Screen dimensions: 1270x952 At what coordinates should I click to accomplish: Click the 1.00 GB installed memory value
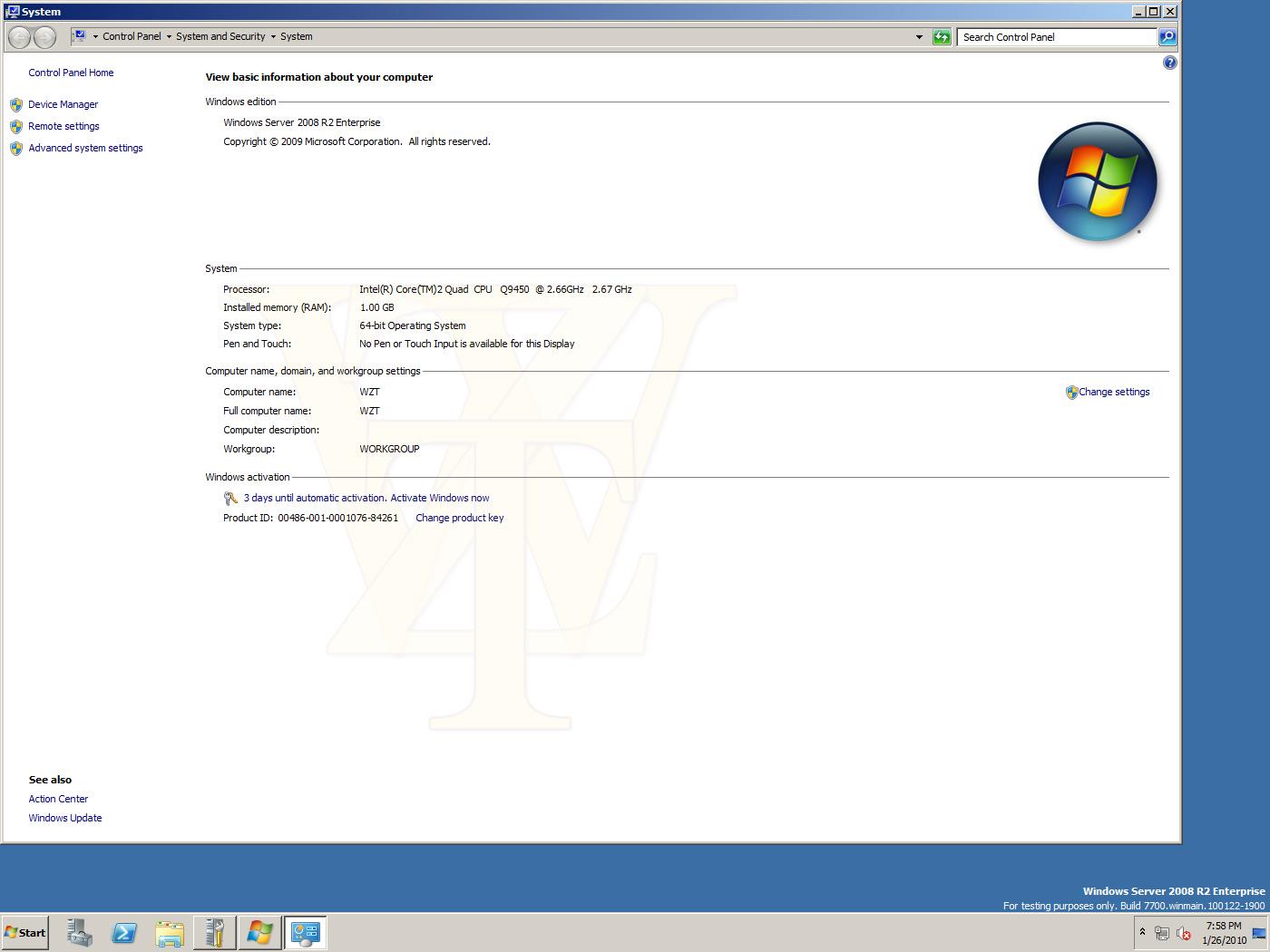376,307
